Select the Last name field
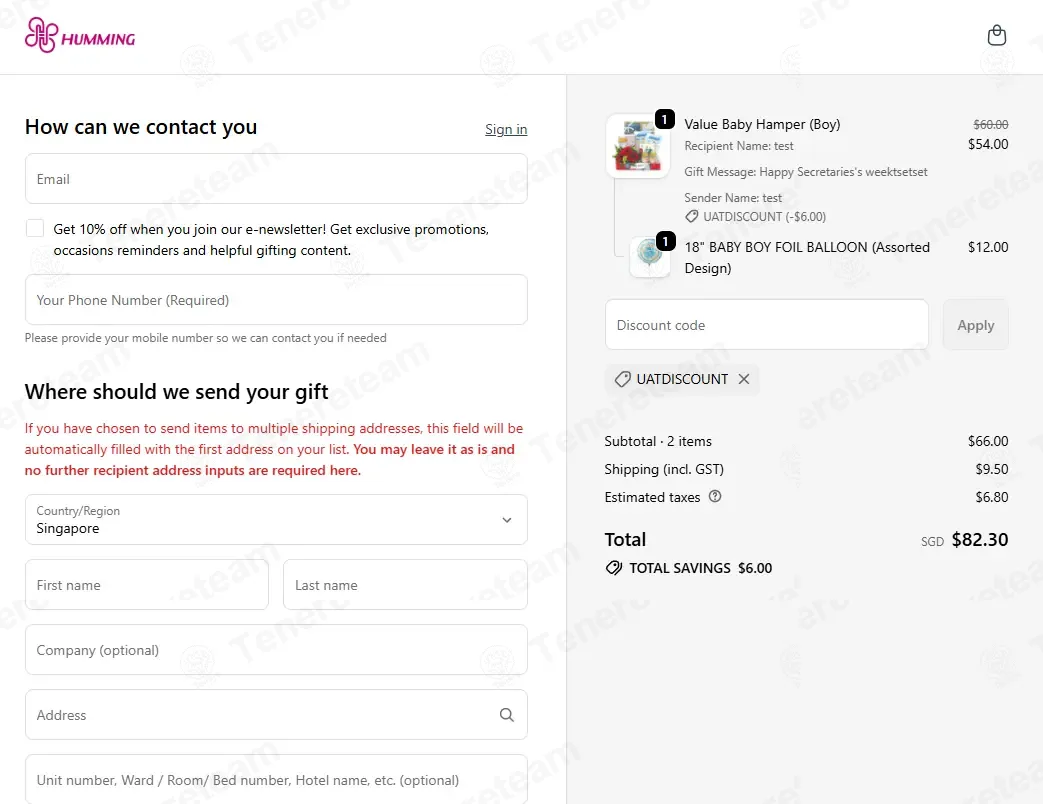 [405, 585]
